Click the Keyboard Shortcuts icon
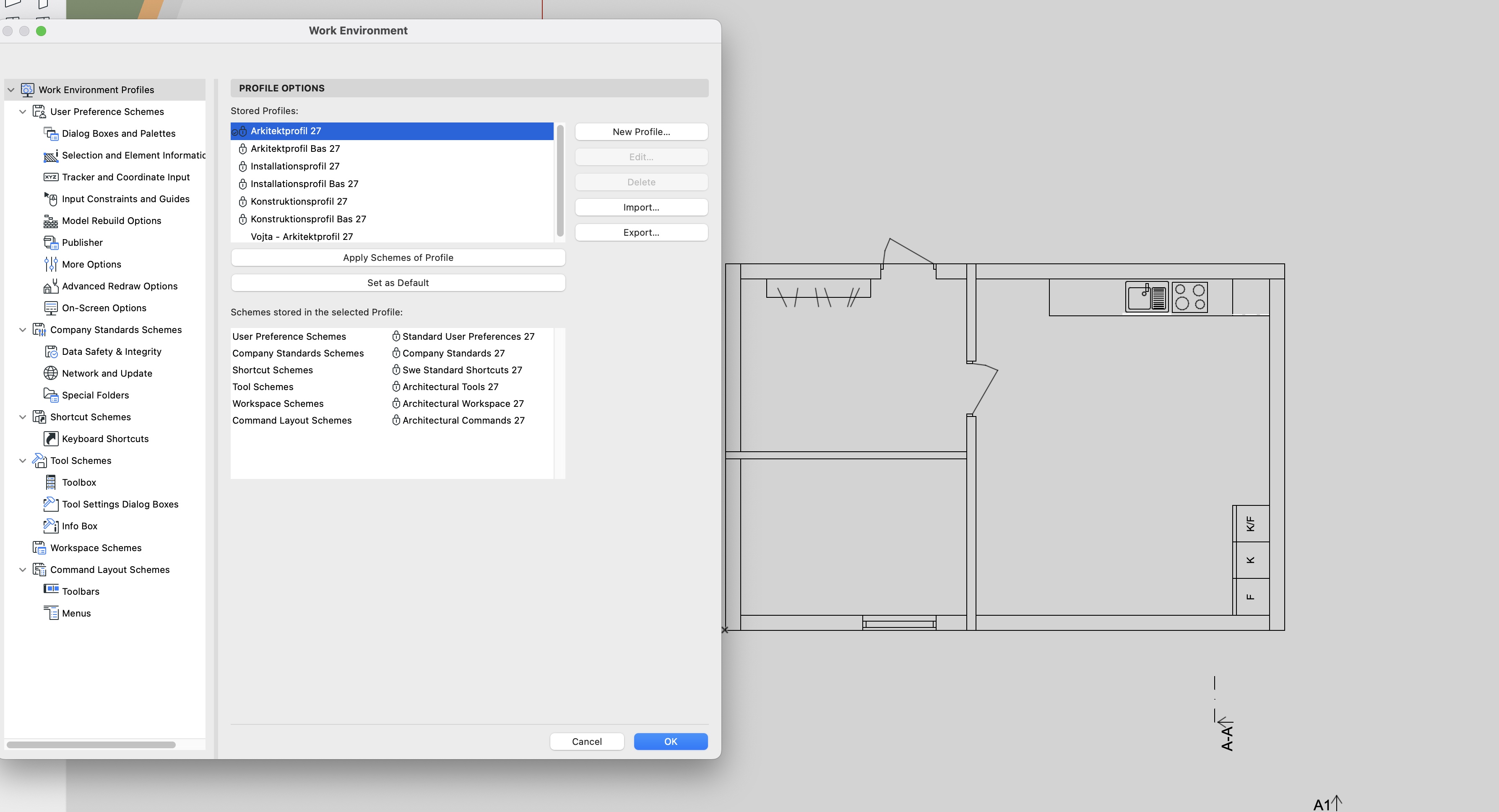The height and width of the screenshot is (812, 1499). [51, 438]
